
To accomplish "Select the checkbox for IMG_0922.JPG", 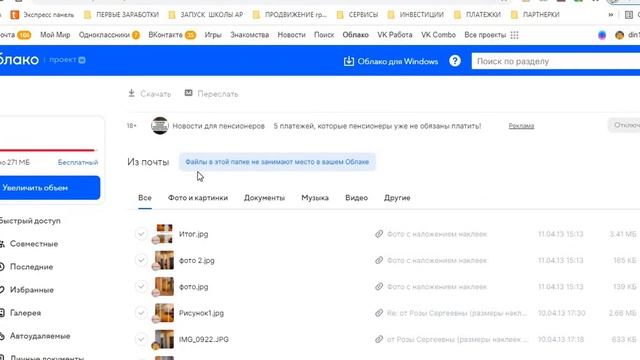I will coord(141,339).
